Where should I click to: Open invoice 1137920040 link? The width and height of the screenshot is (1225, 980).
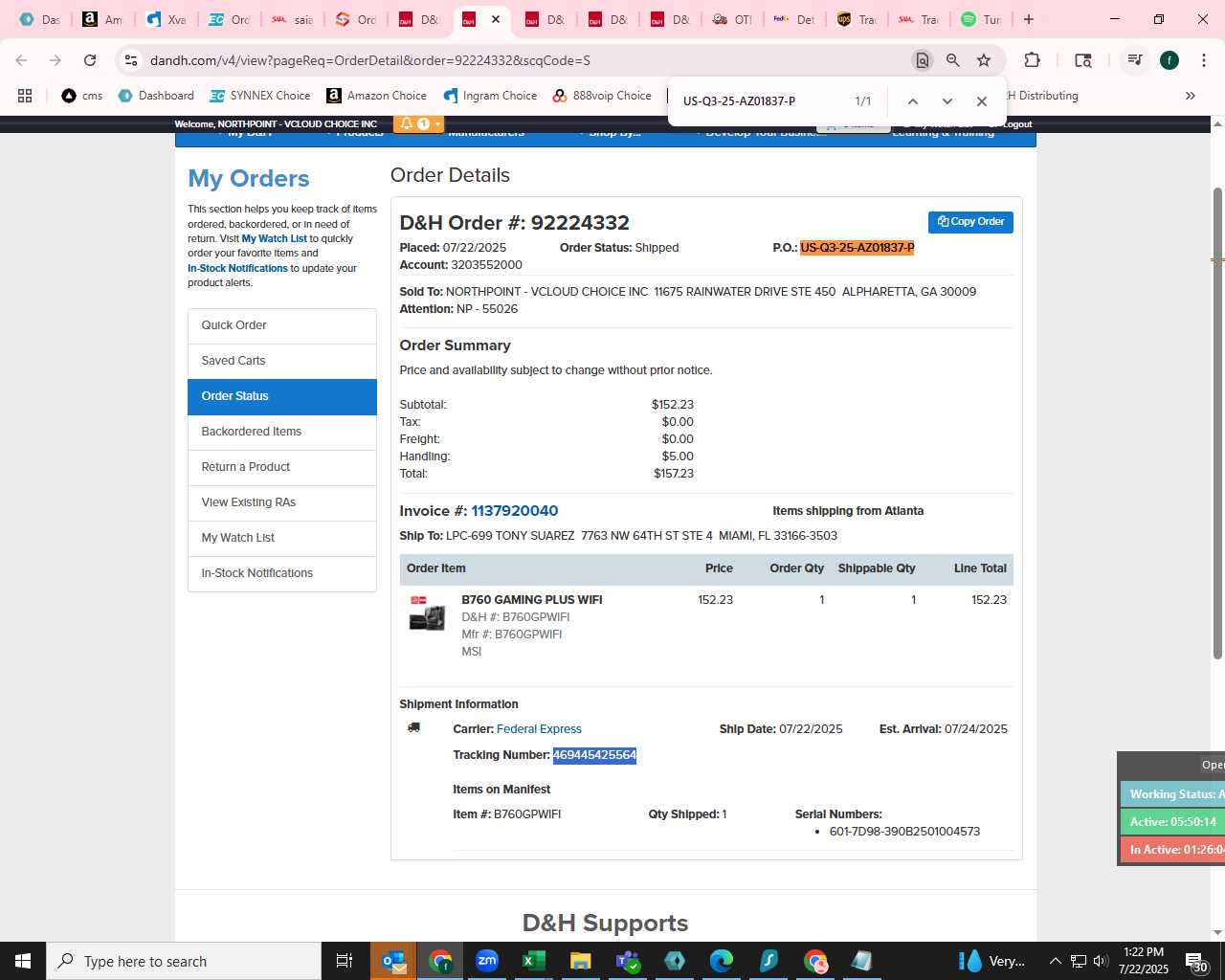coord(514,511)
